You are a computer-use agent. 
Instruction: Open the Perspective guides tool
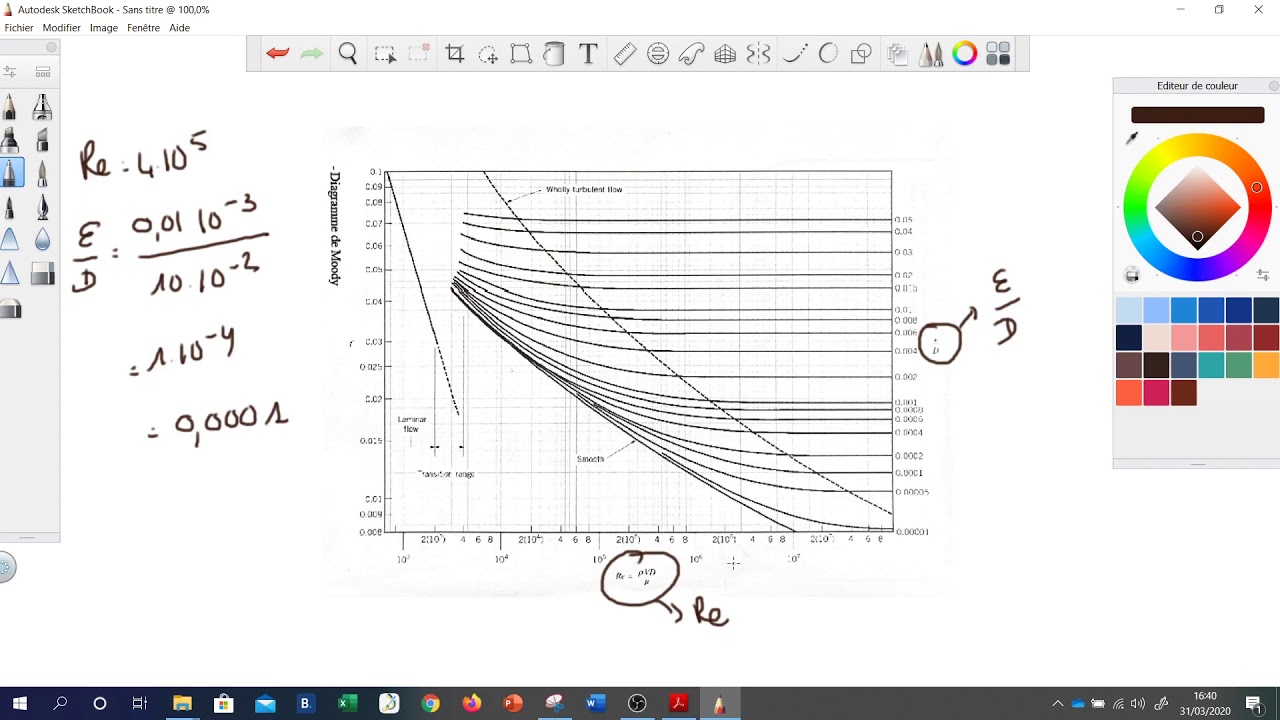coord(725,54)
